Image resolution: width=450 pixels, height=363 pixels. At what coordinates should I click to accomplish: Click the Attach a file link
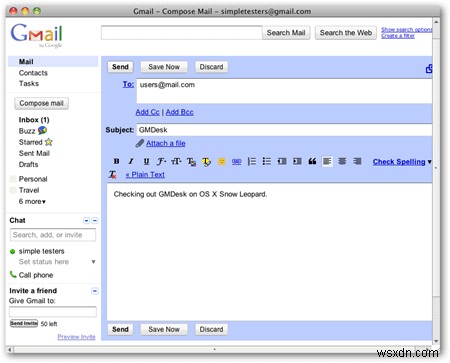166,144
